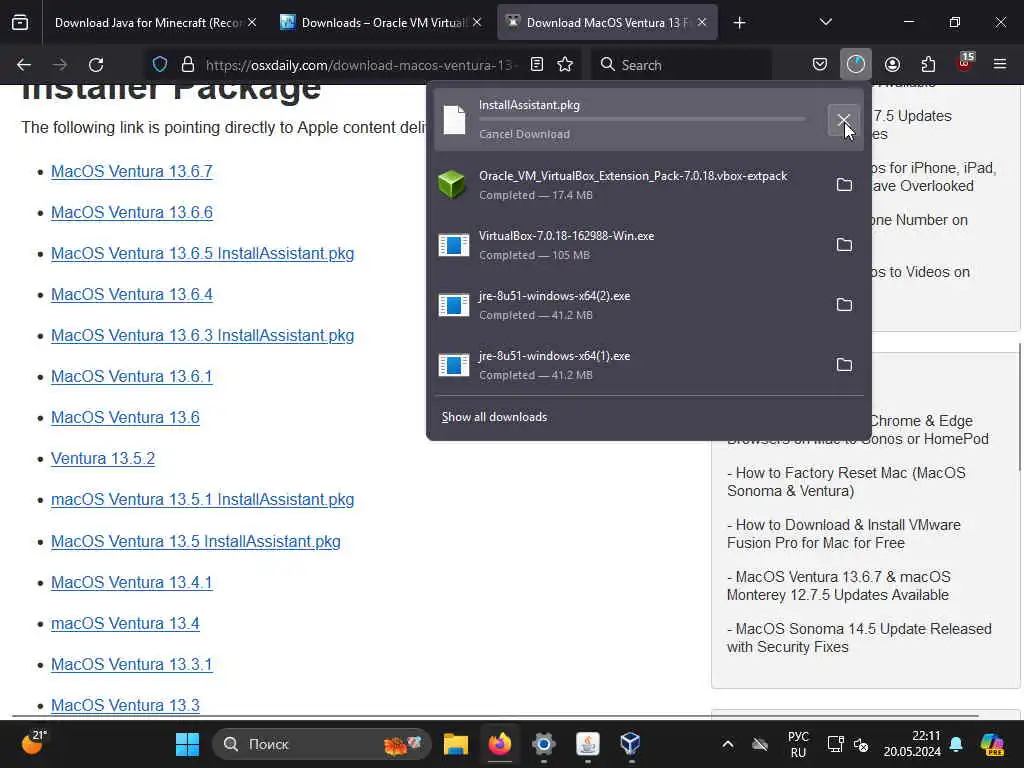Click the browser Search box
The height and width of the screenshot is (768, 1024).
(x=681, y=65)
